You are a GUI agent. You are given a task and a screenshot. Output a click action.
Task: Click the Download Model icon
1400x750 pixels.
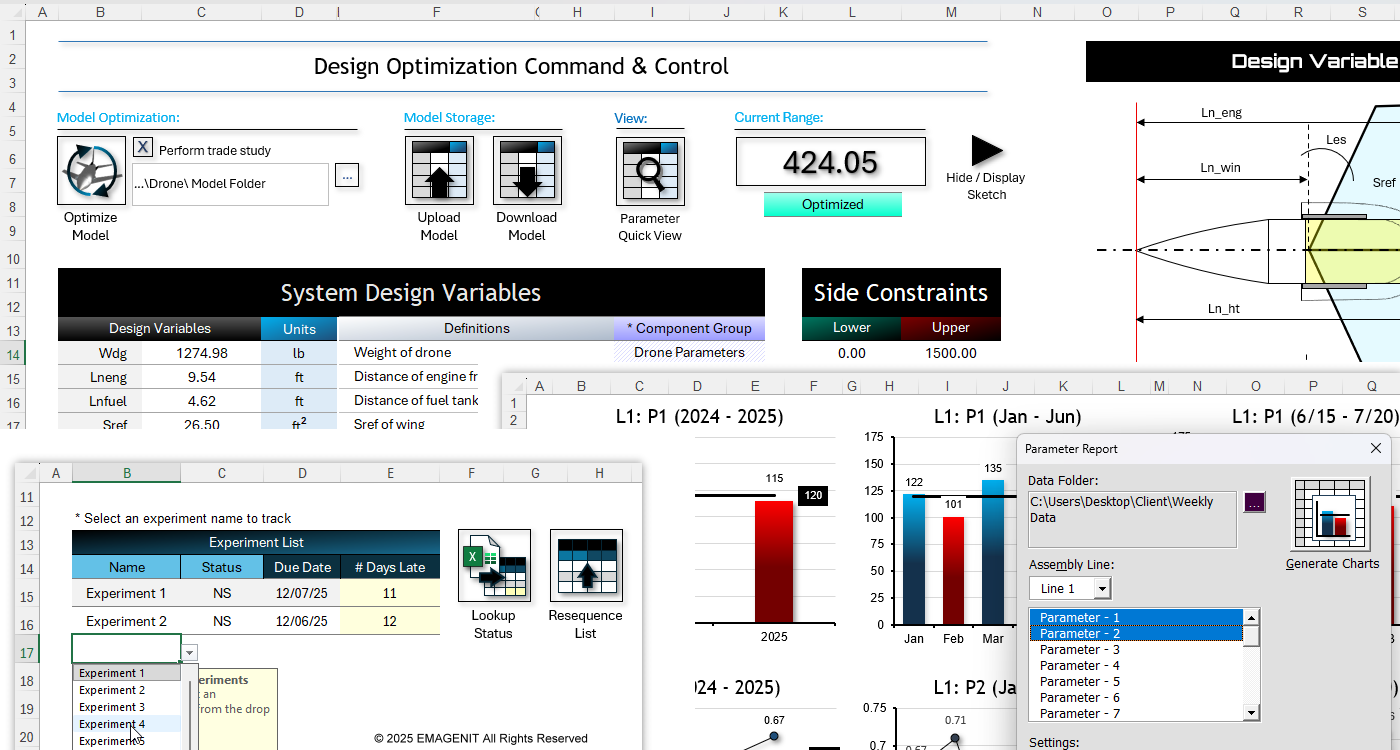pos(527,172)
